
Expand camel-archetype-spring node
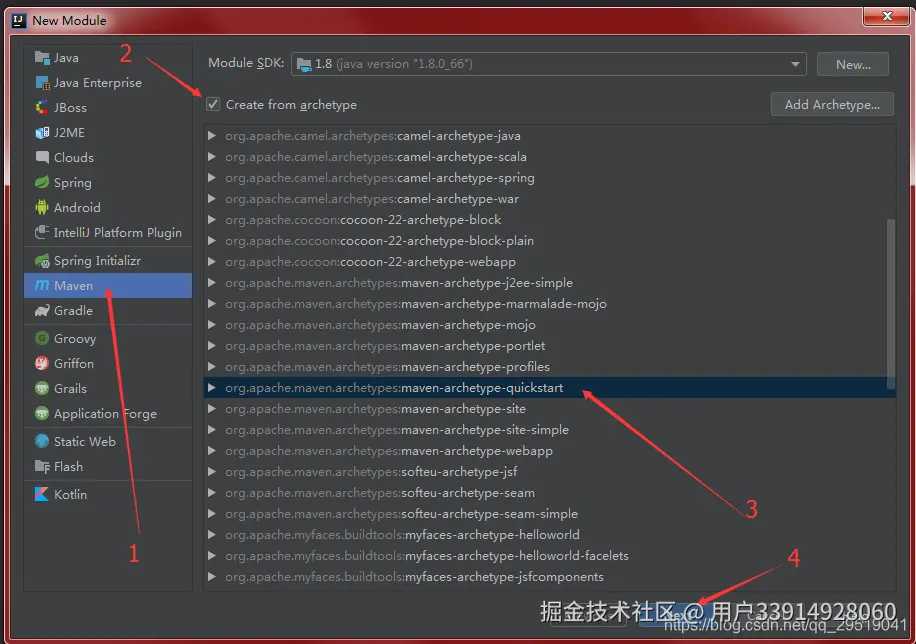[x=211, y=178]
